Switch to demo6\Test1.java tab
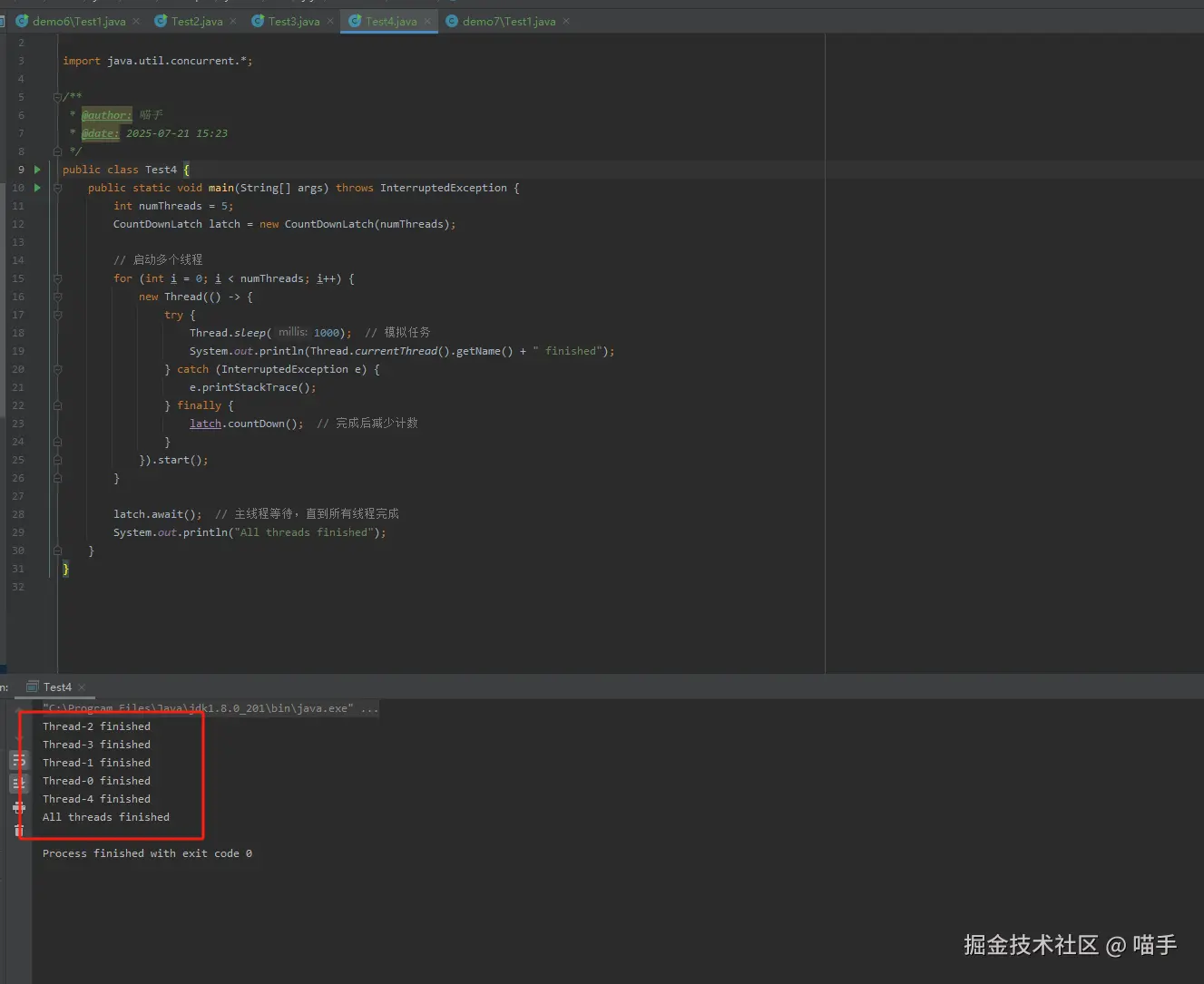The width and height of the screenshot is (1204, 984). point(79,21)
